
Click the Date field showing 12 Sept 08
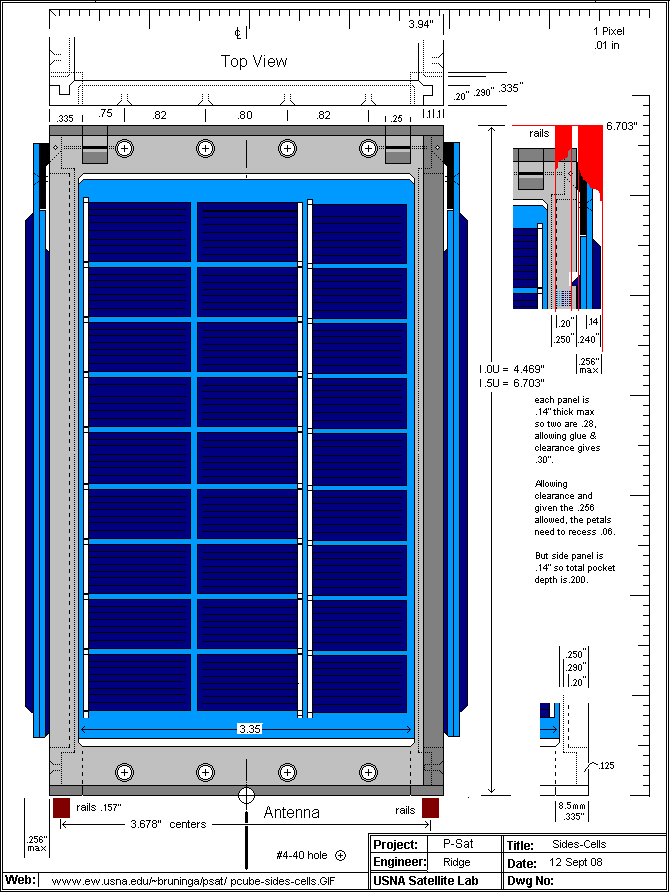pyautogui.click(x=579, y=862)
